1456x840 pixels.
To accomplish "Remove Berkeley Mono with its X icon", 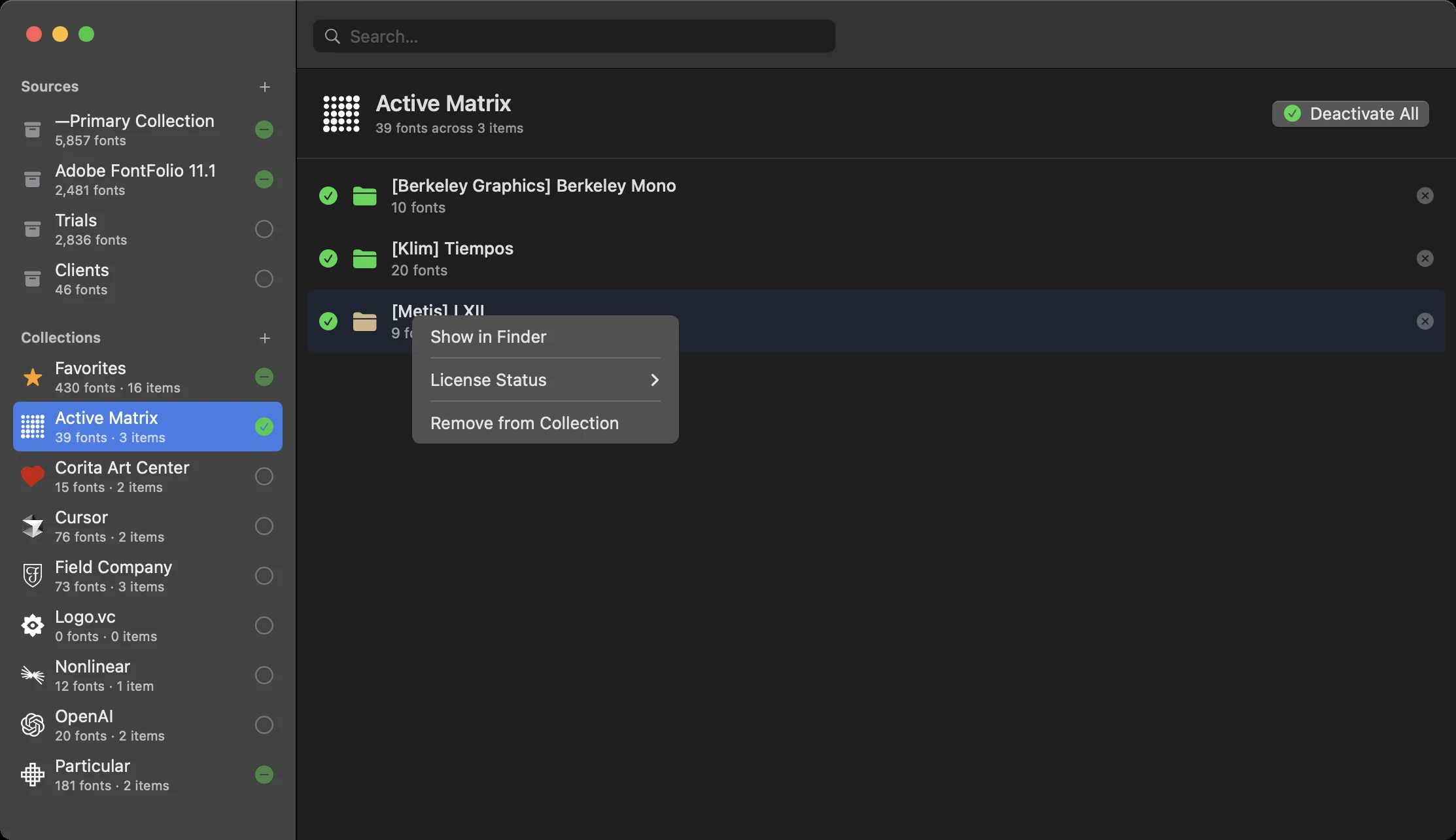I will pos(1425,196).
